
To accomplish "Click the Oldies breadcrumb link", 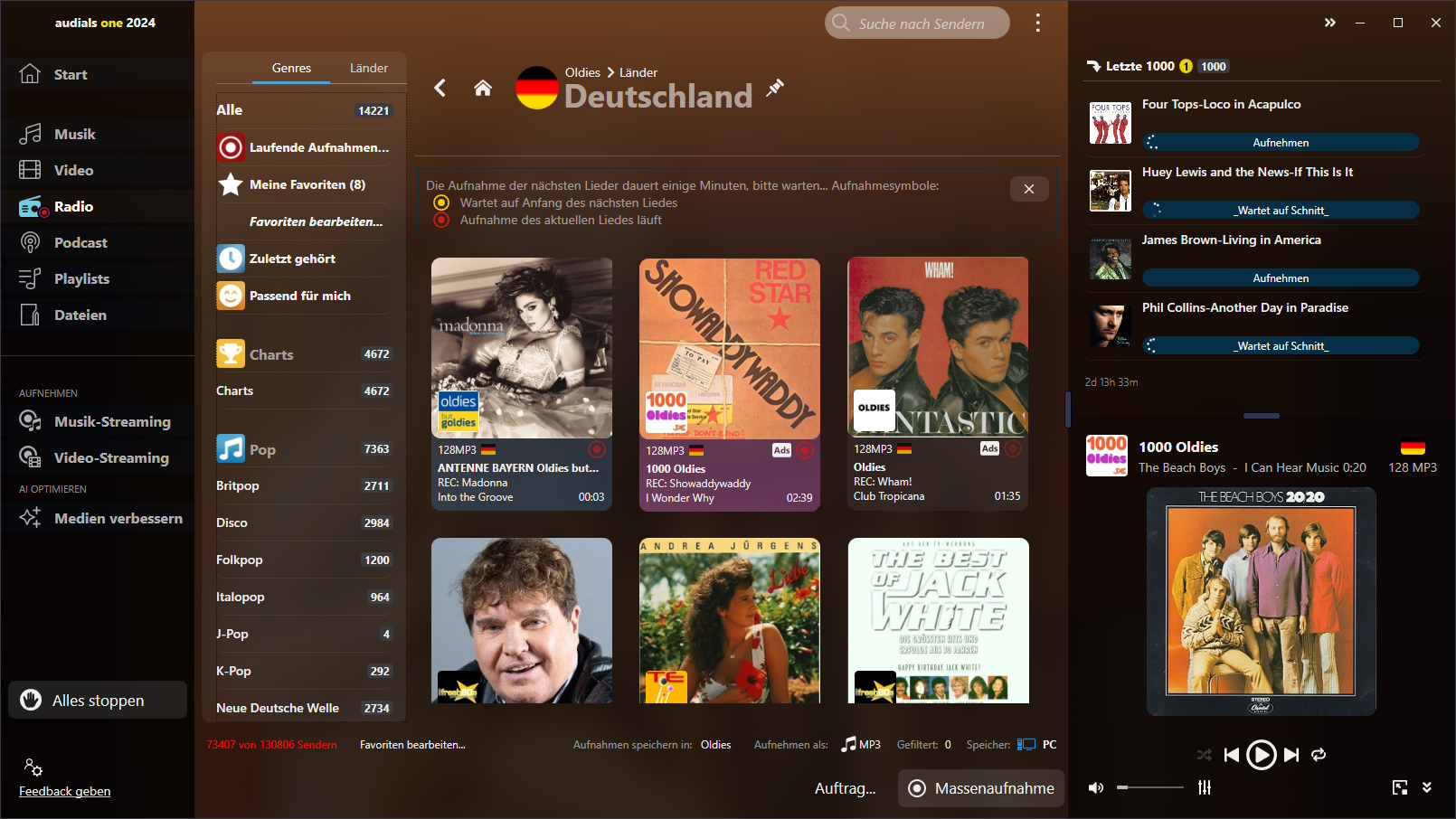I will click(582, 72).
